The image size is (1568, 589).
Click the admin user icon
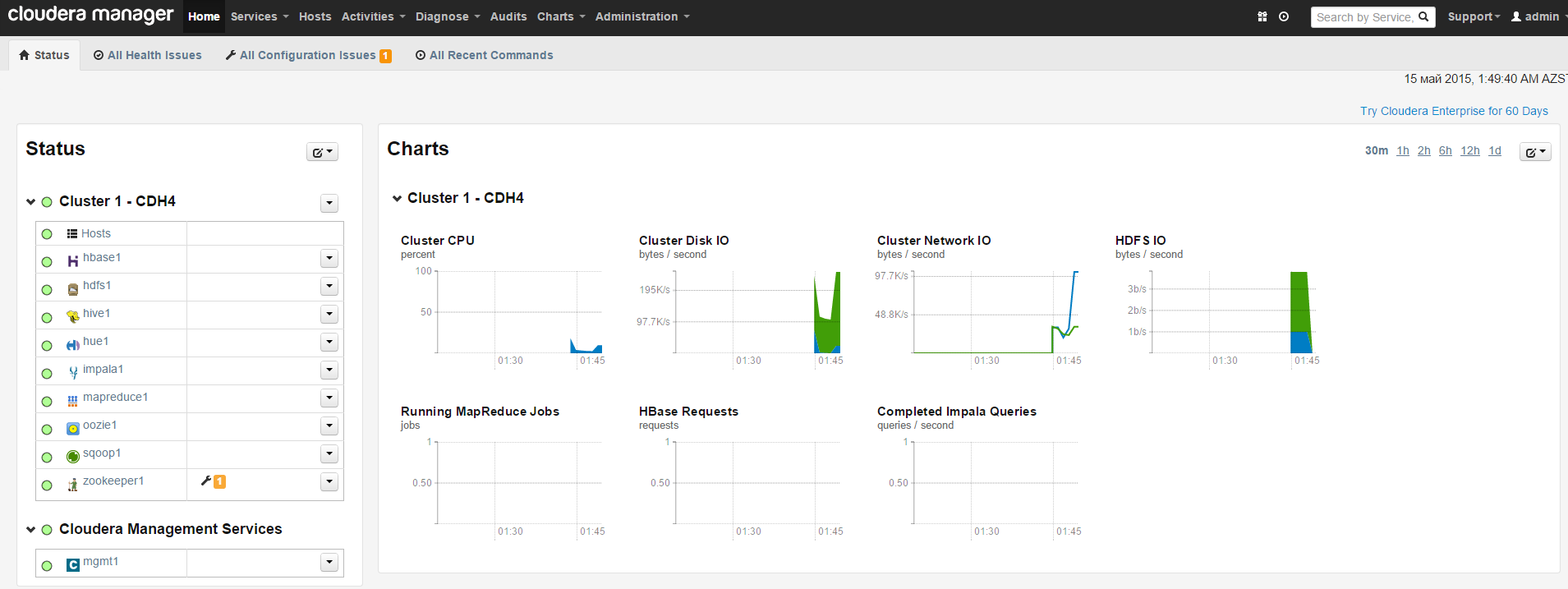tap(1516, 16)
